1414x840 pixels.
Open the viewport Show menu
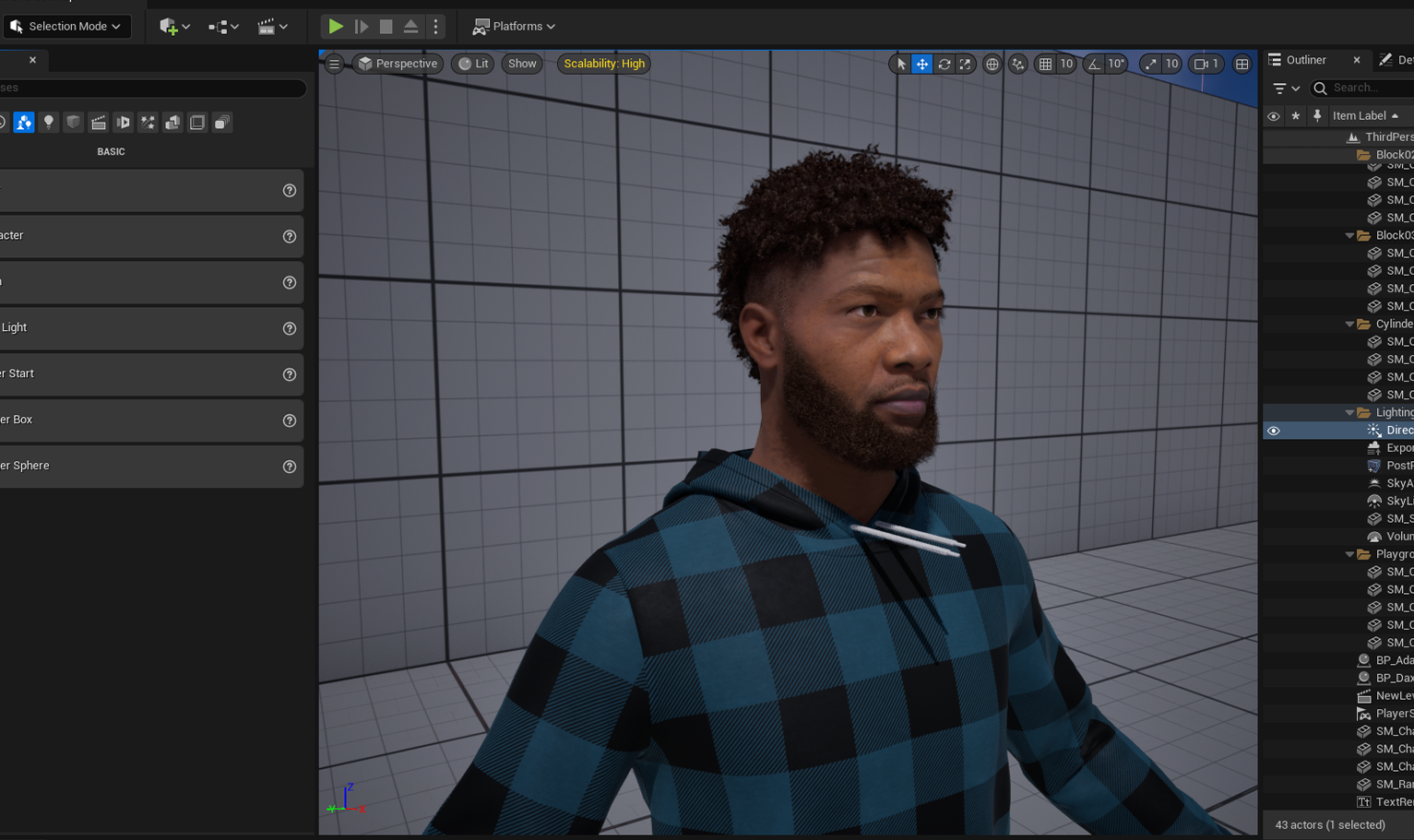click(522, 64)
